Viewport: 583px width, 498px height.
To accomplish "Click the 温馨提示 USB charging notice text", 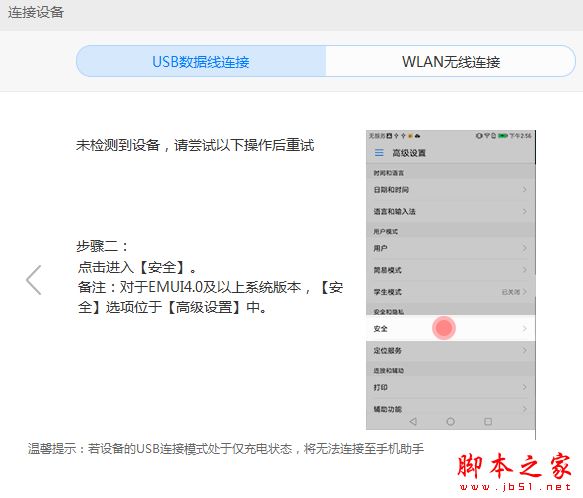I will pos(226,449).
